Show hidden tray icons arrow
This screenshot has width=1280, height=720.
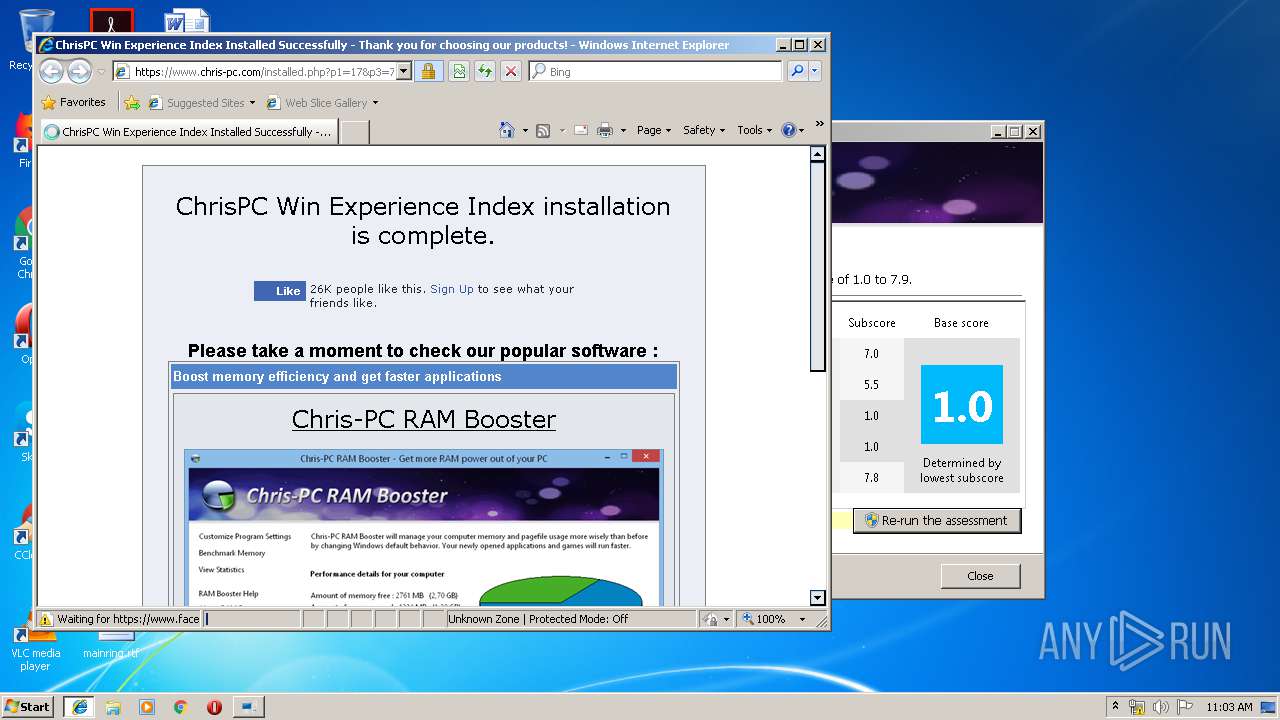click(1115, 707)
